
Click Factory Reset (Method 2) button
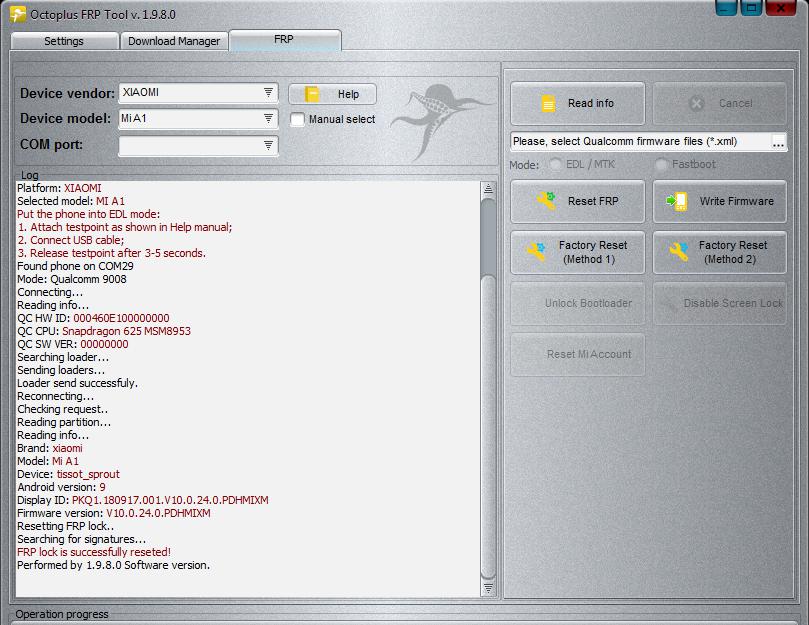coord(720,252)
